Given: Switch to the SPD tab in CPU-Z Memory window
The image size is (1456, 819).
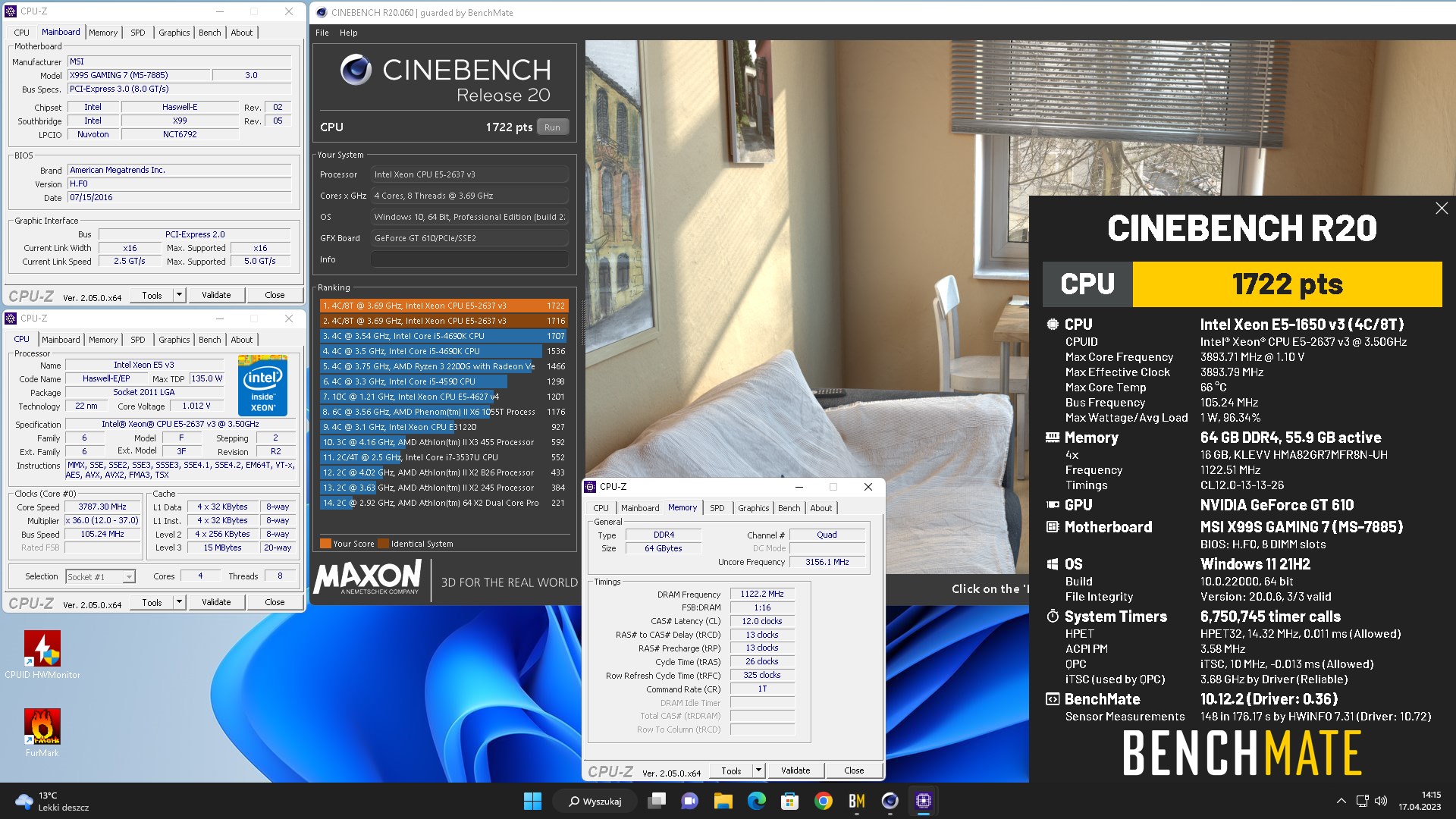Looking at the screenshot, I should (x=717, y=508).
